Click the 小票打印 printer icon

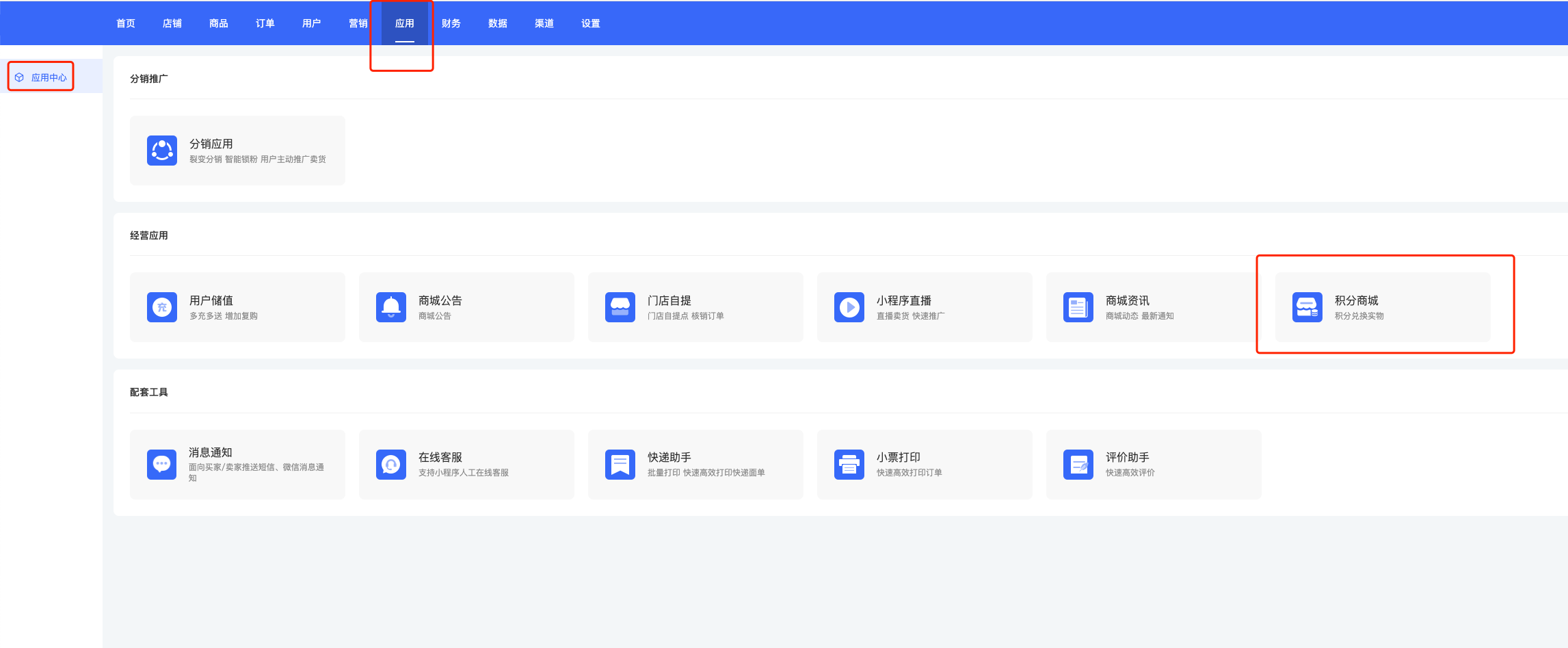(849, 465)
